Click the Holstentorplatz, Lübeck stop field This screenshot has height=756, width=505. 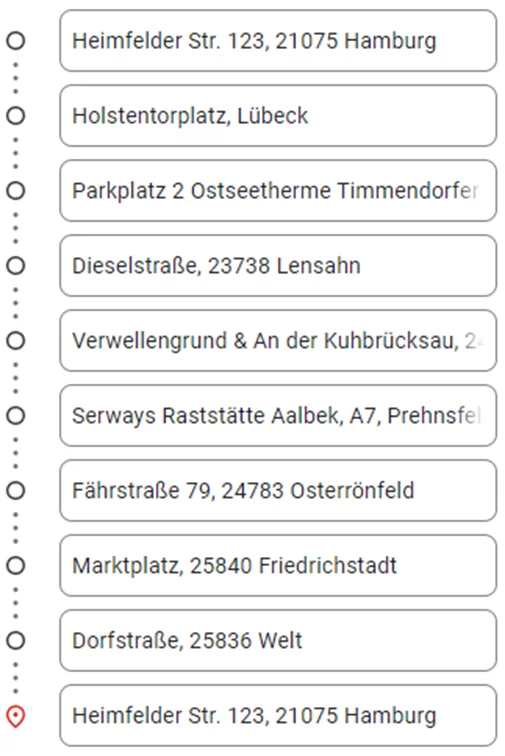click(278, 116)
